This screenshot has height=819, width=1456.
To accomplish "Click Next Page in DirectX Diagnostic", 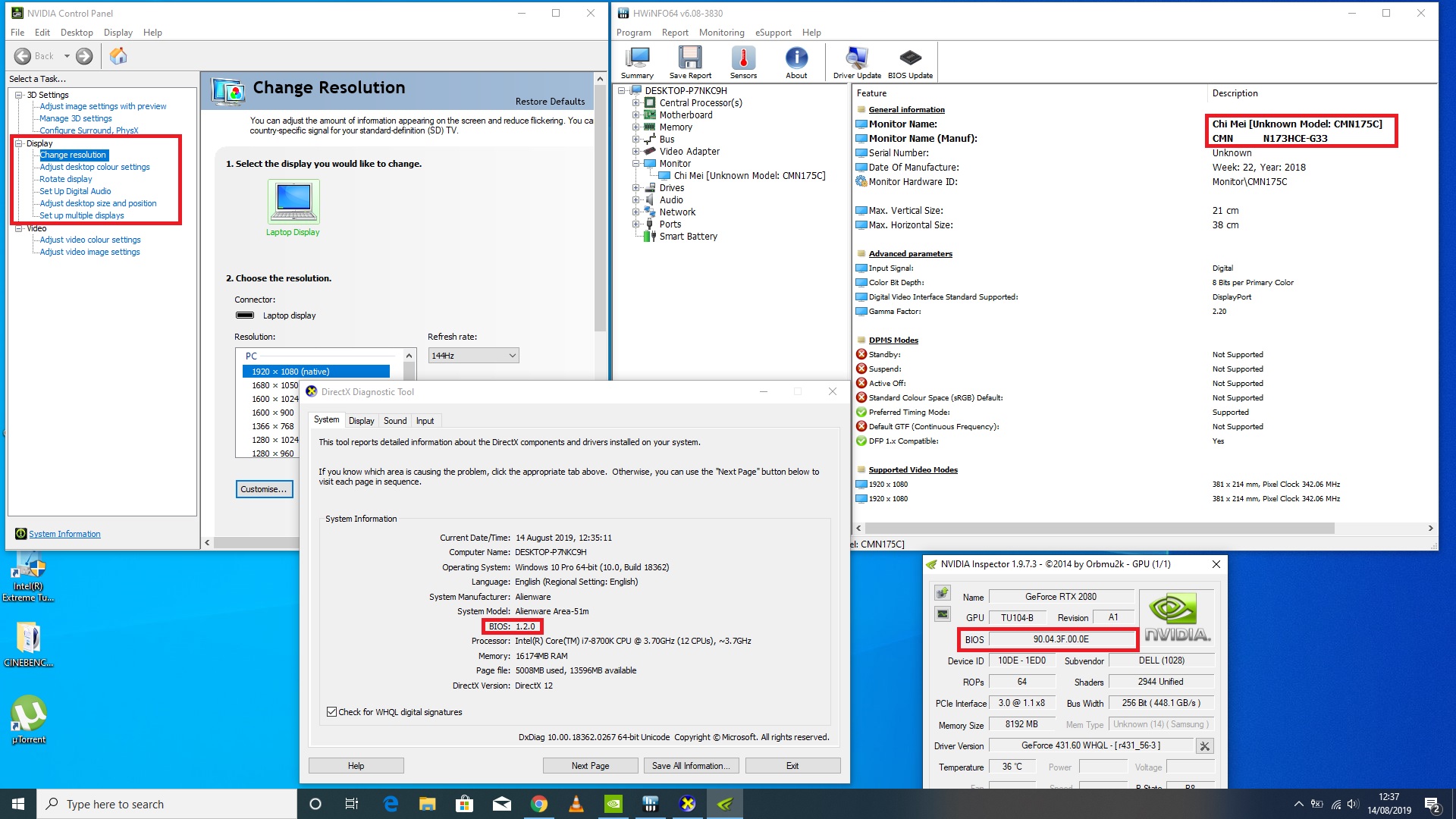I will coord(590,766).
